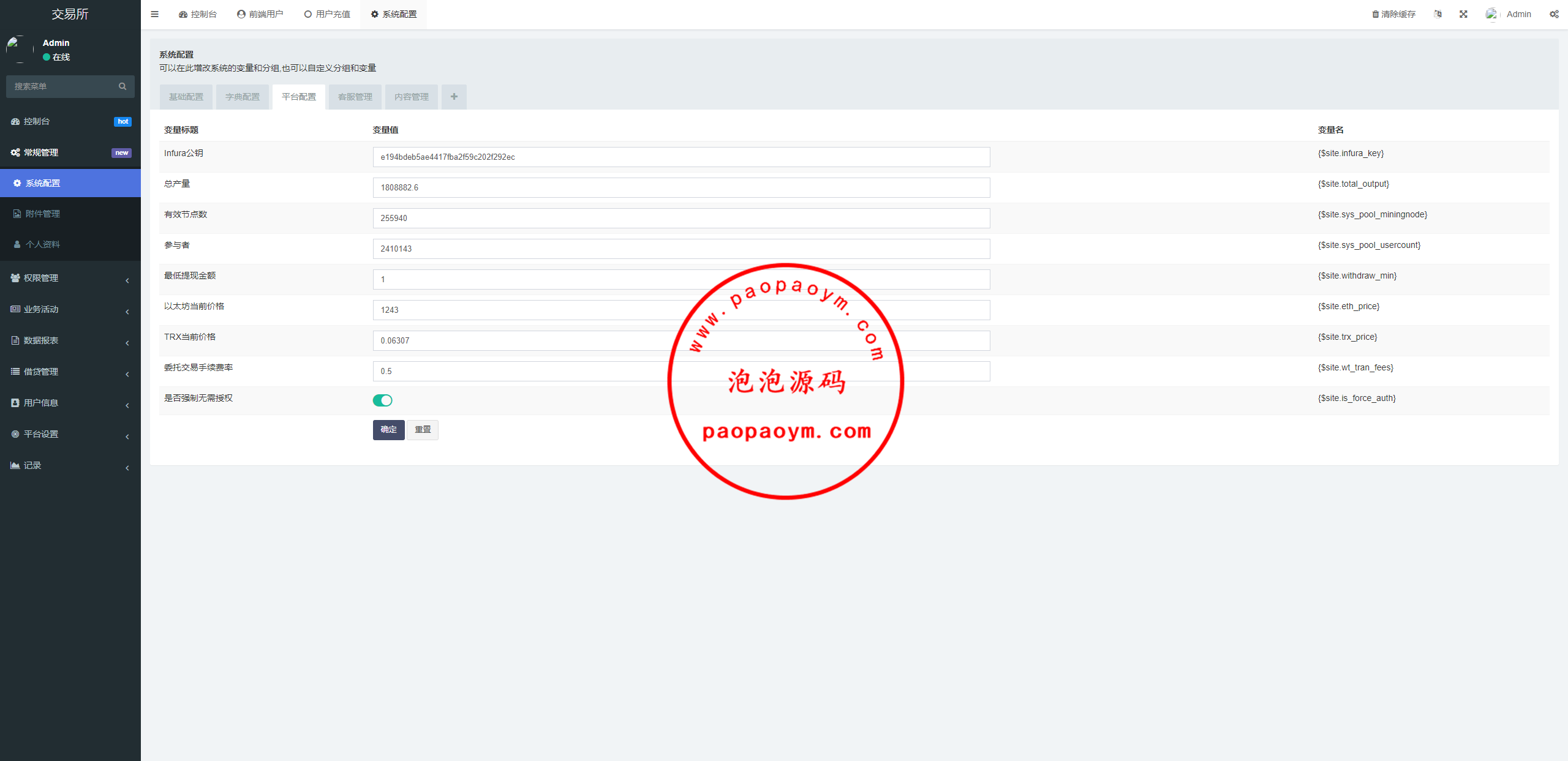Click the 参与者 value input

681,249
